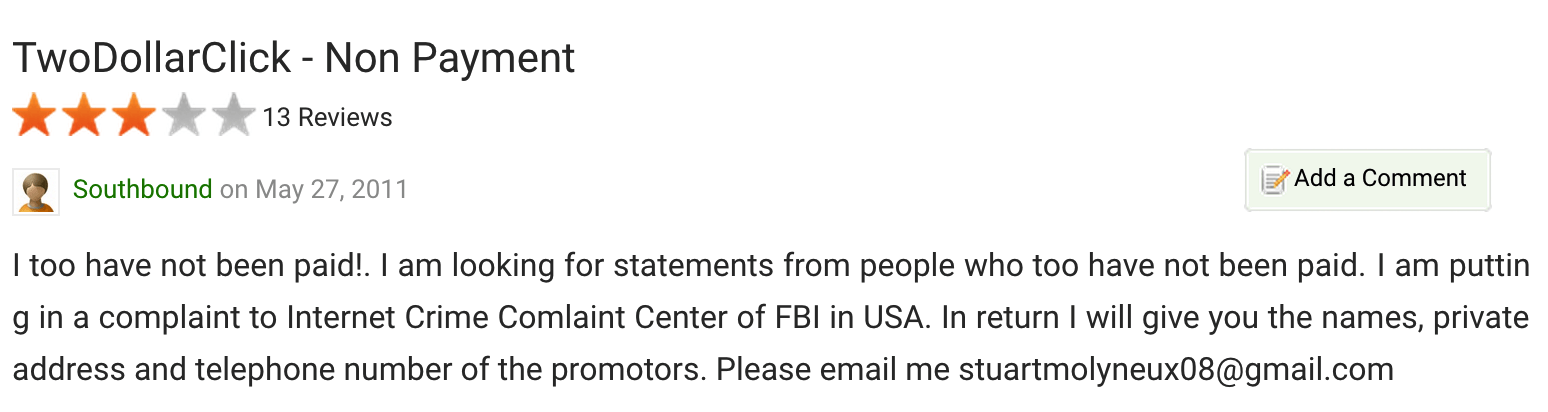Screen dimensions: 1548x412
Task: Click the stuartmolyneux08@gmail.com email address
Action: coord(1176,370)
